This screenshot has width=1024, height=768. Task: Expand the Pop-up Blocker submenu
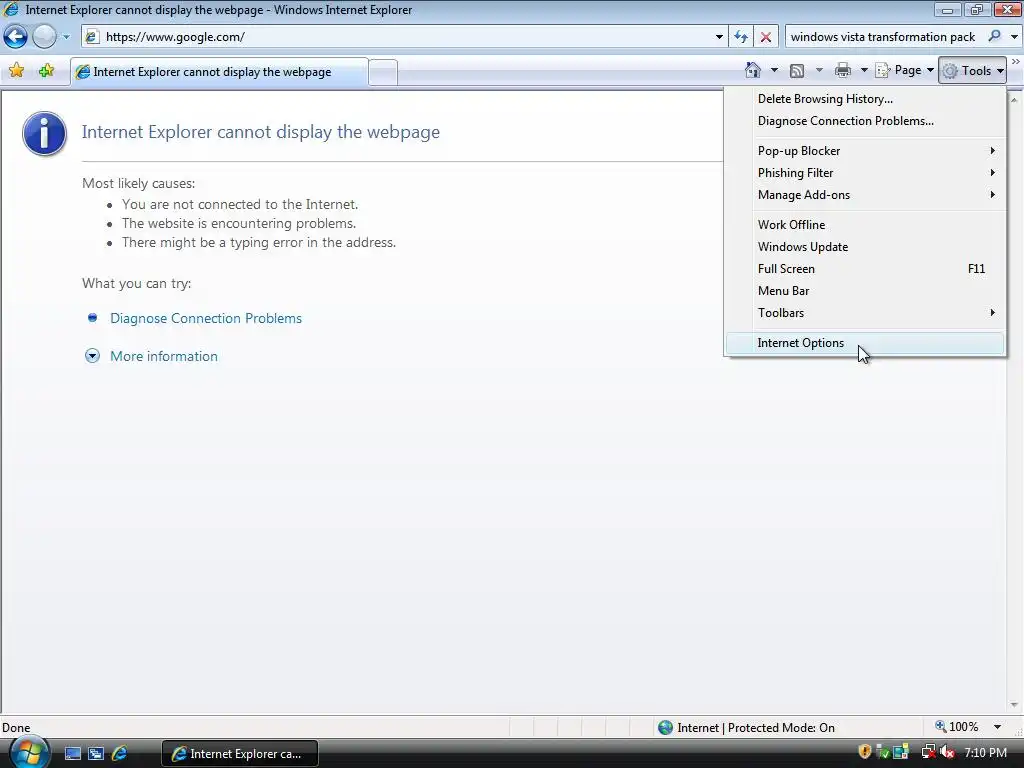865,151
